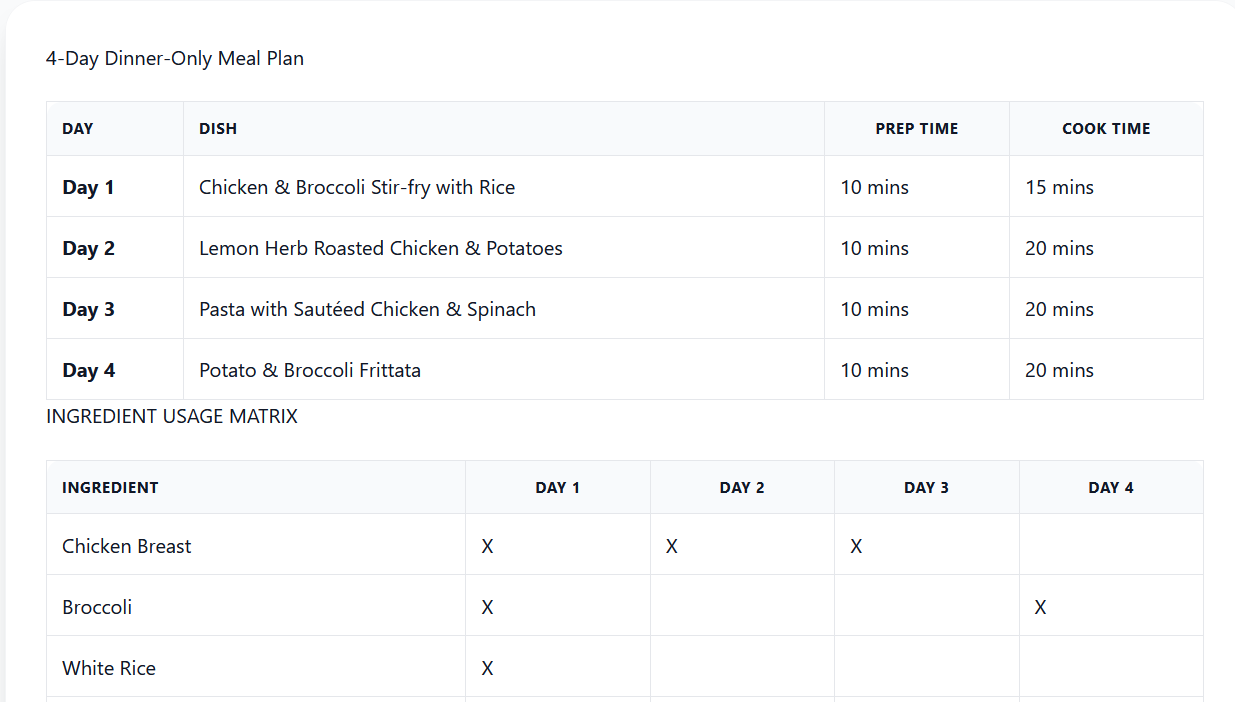Click the prep time for Potato & Broccoli Frittata
Viewport: 1235px width, 702px height.
click(x=874, y=370)
